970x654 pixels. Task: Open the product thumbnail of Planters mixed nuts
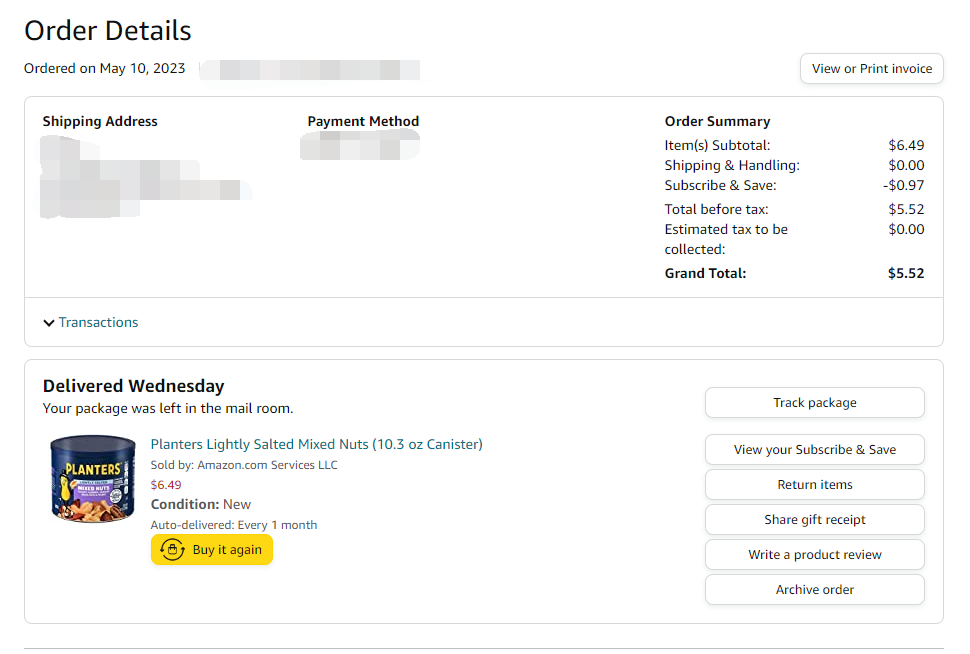pyautogui.click(x=92, y=479)
